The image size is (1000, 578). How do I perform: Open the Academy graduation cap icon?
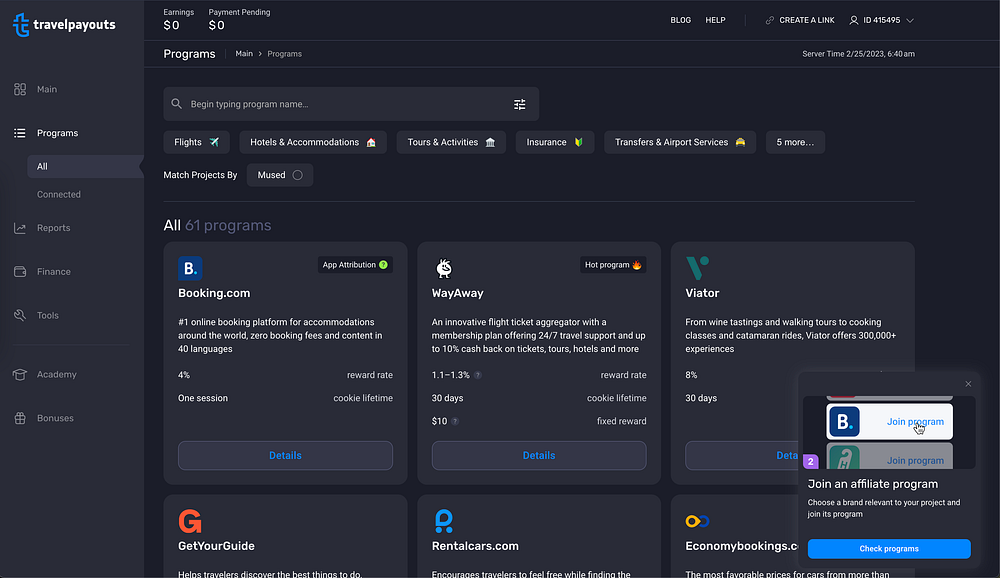(x=20, y=374)
